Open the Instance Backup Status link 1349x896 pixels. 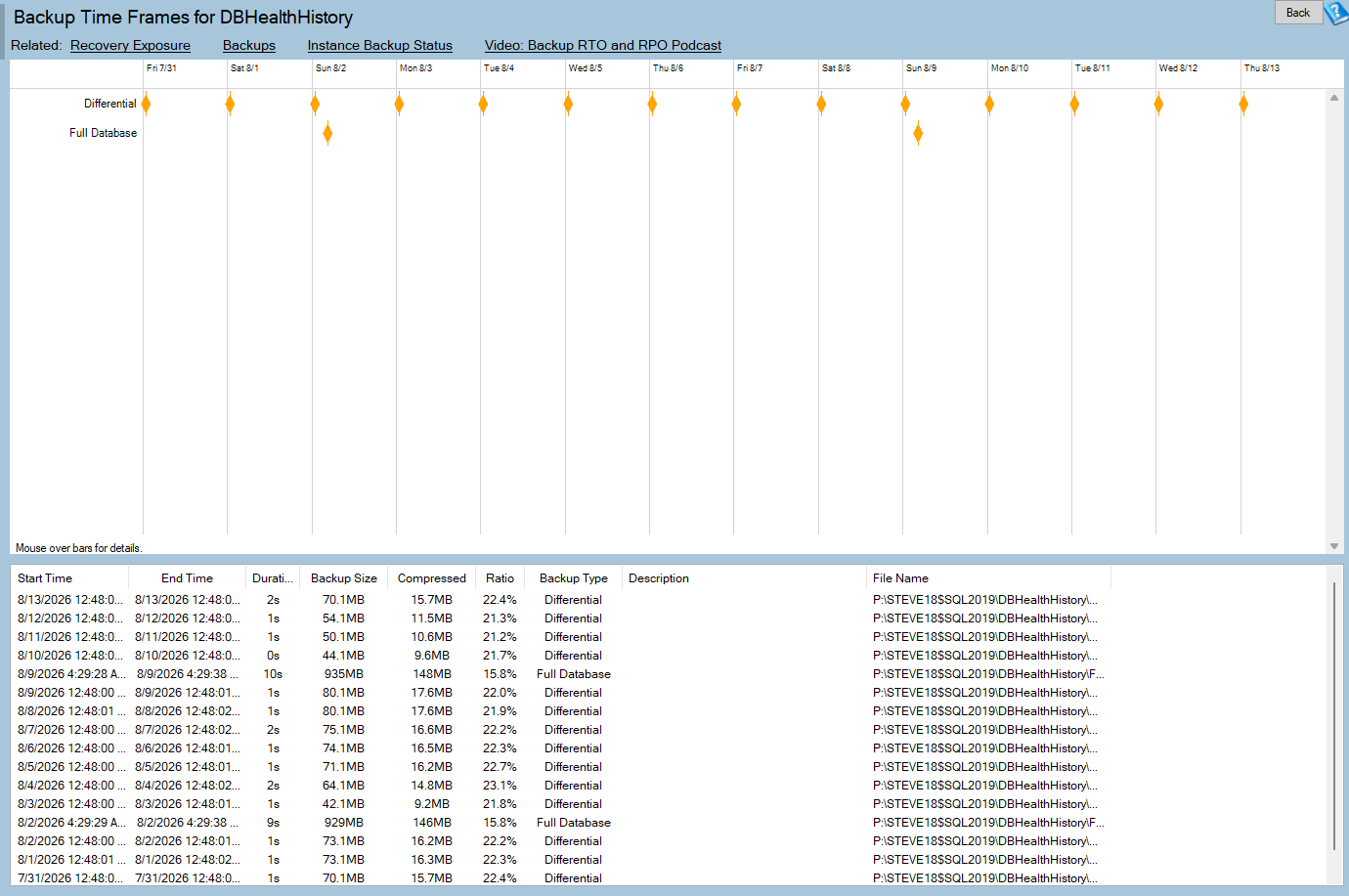click(x=380, y=45)
